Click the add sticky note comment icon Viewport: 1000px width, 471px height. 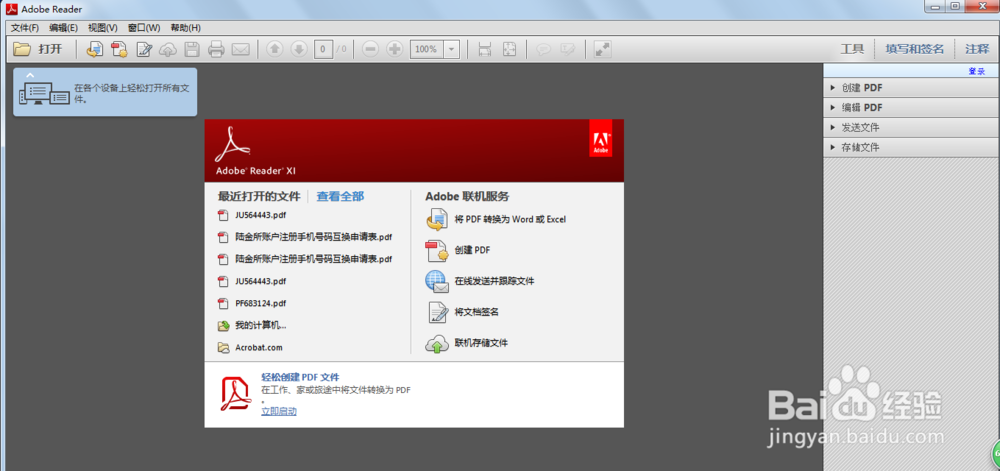(x=543, y=49)
